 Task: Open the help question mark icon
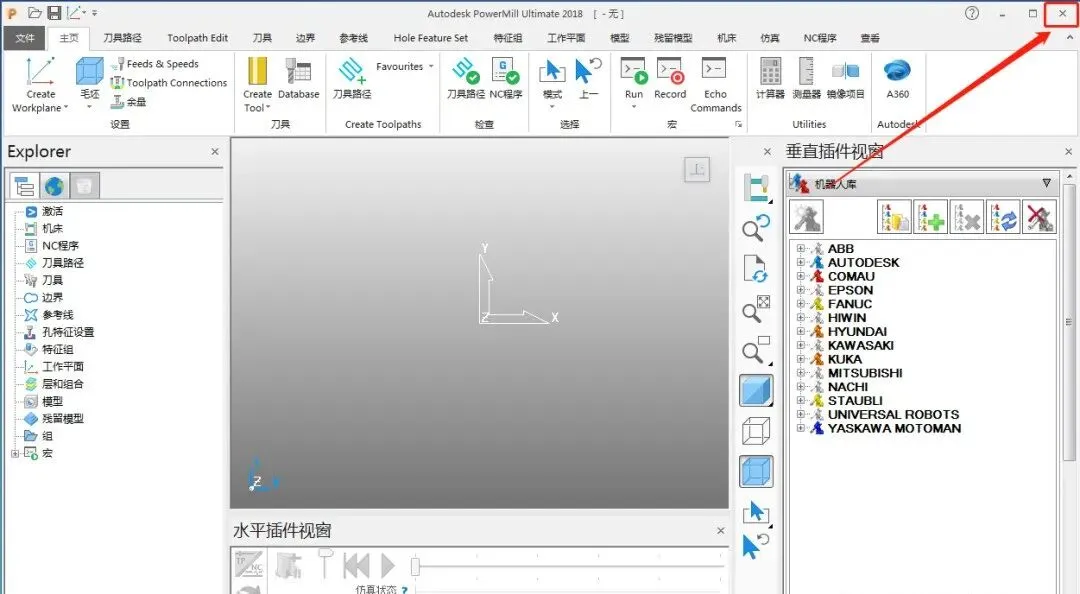[x=972, y=13]
